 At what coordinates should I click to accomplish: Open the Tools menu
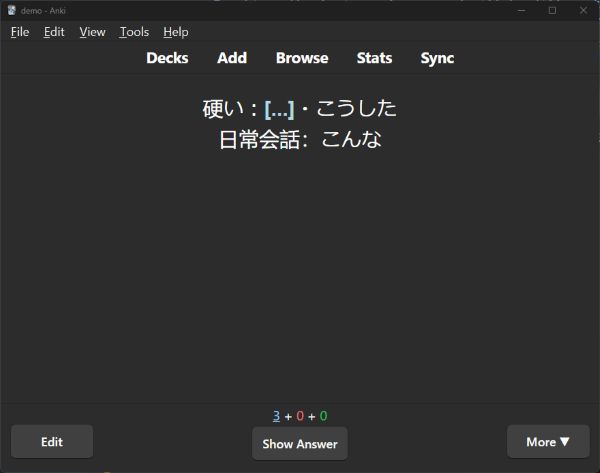pyautogui.click(x=134, y=32)
